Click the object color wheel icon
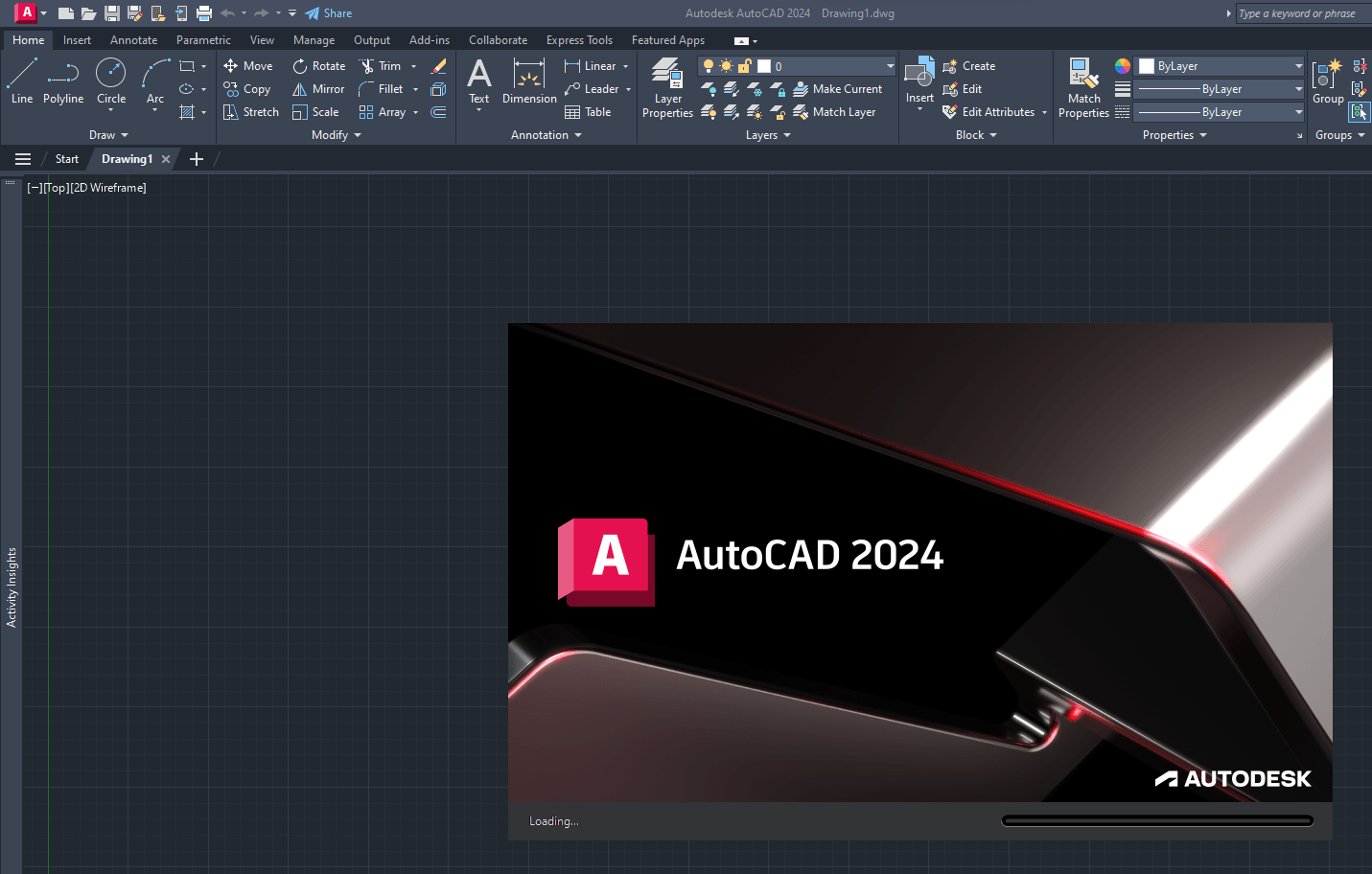The width and height of the screenshot is (1372, 874). click(1123, 66)
